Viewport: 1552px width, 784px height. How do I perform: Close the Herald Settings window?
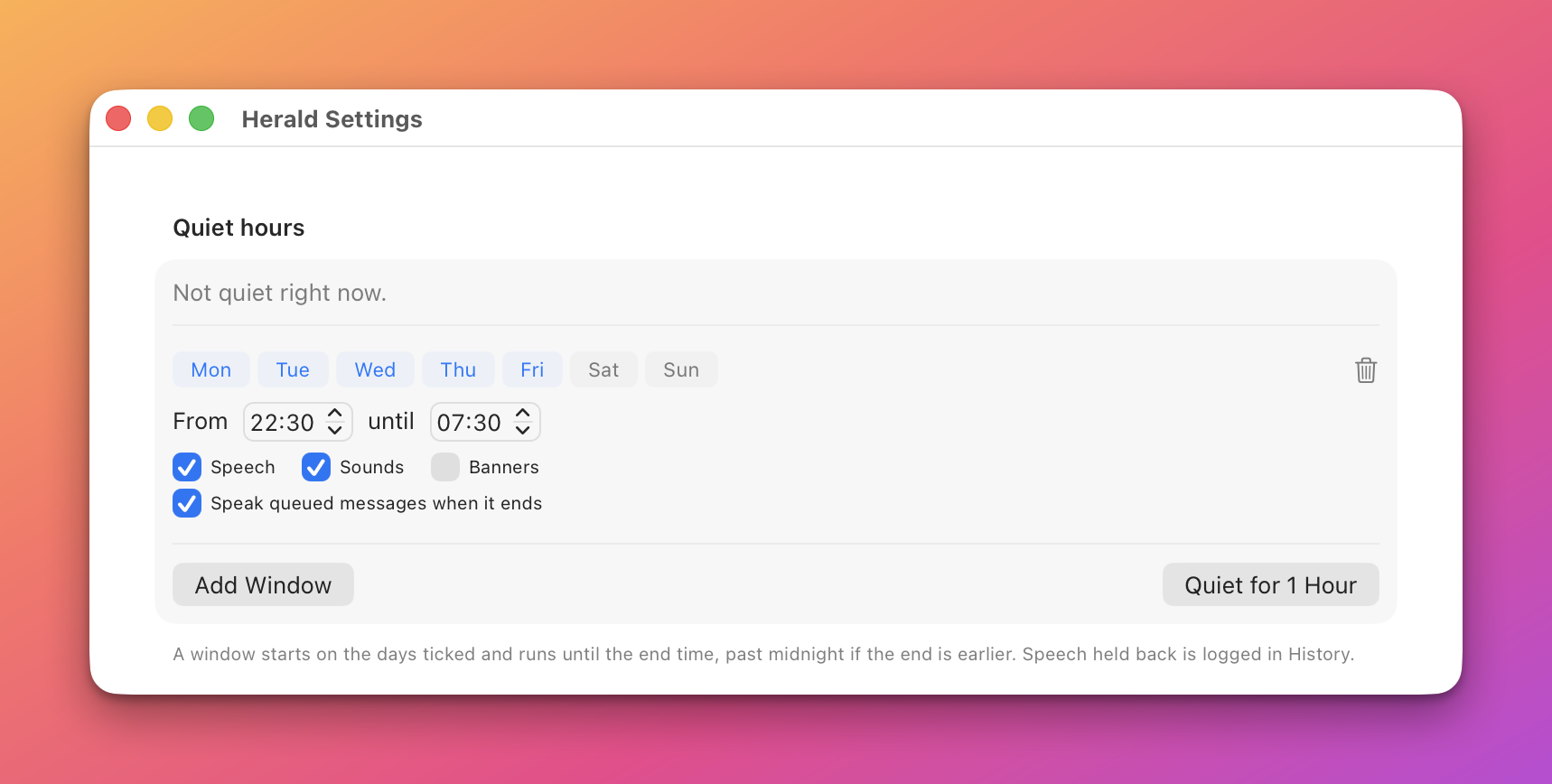pyautogui.click(x=118, y=118)
